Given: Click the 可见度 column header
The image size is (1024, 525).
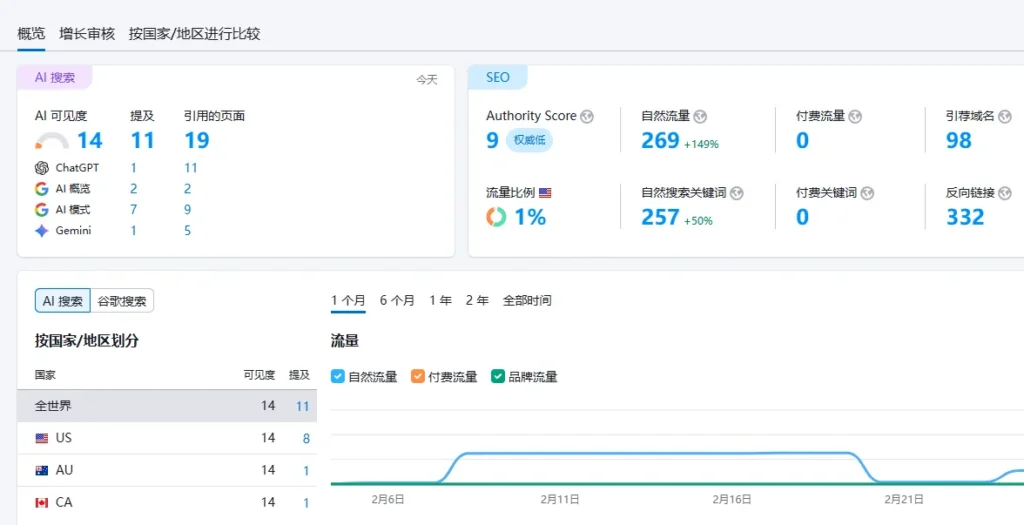Looking at the screenshot, I should click(259, 375).
